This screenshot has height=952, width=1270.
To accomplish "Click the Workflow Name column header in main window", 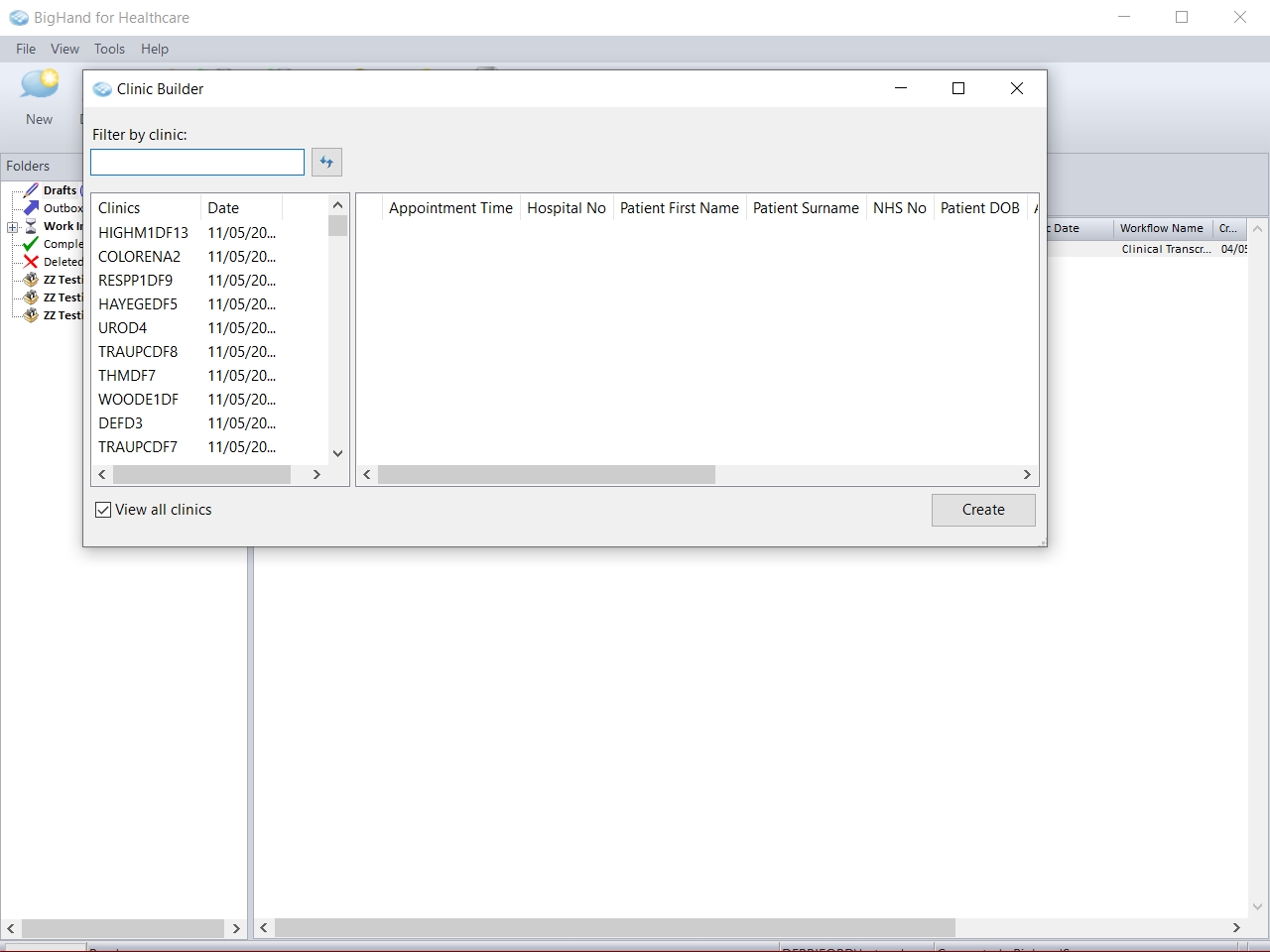I will click(x=1162, y=228).
